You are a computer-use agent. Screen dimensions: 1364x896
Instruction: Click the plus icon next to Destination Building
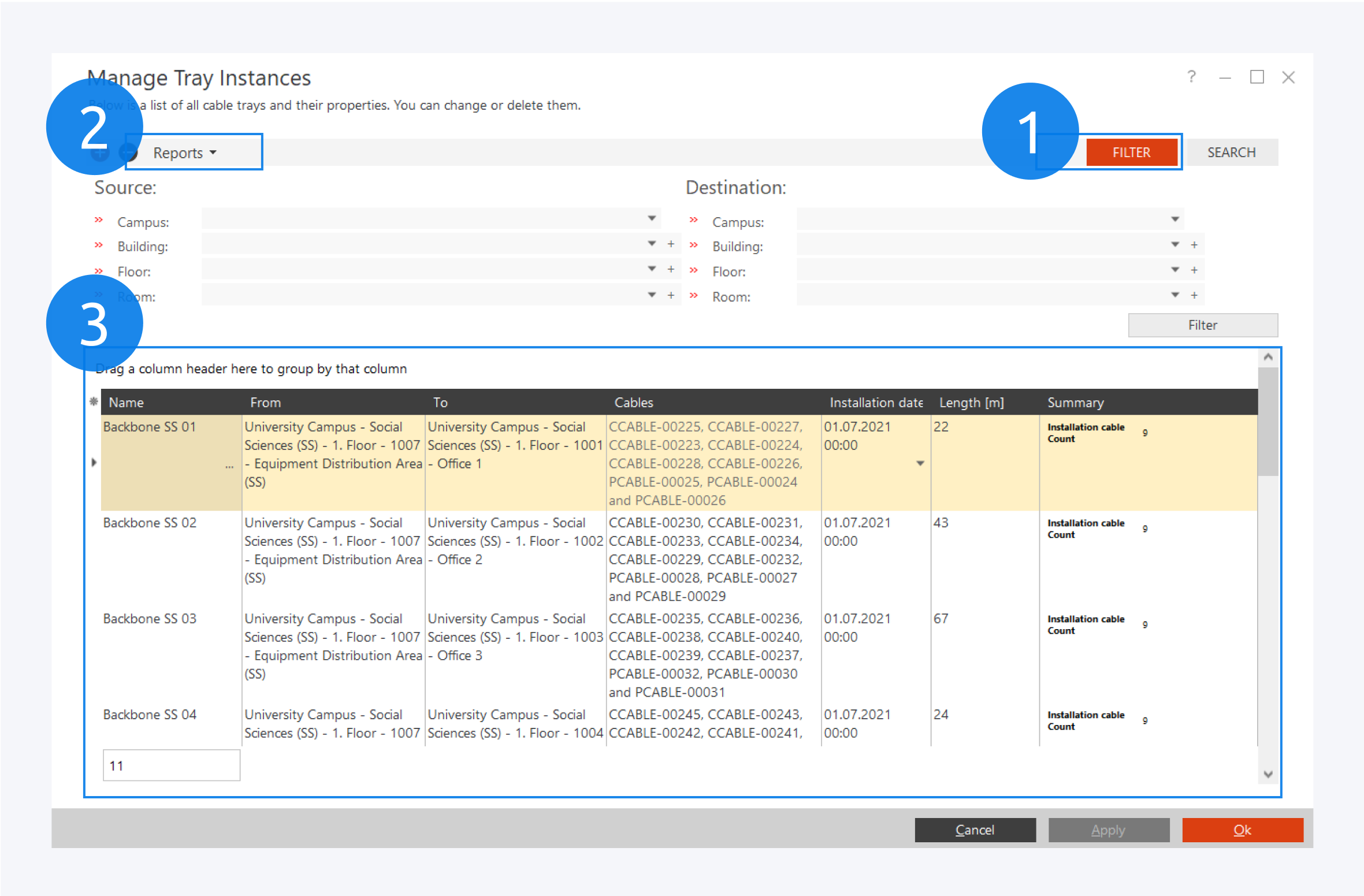1194,245
